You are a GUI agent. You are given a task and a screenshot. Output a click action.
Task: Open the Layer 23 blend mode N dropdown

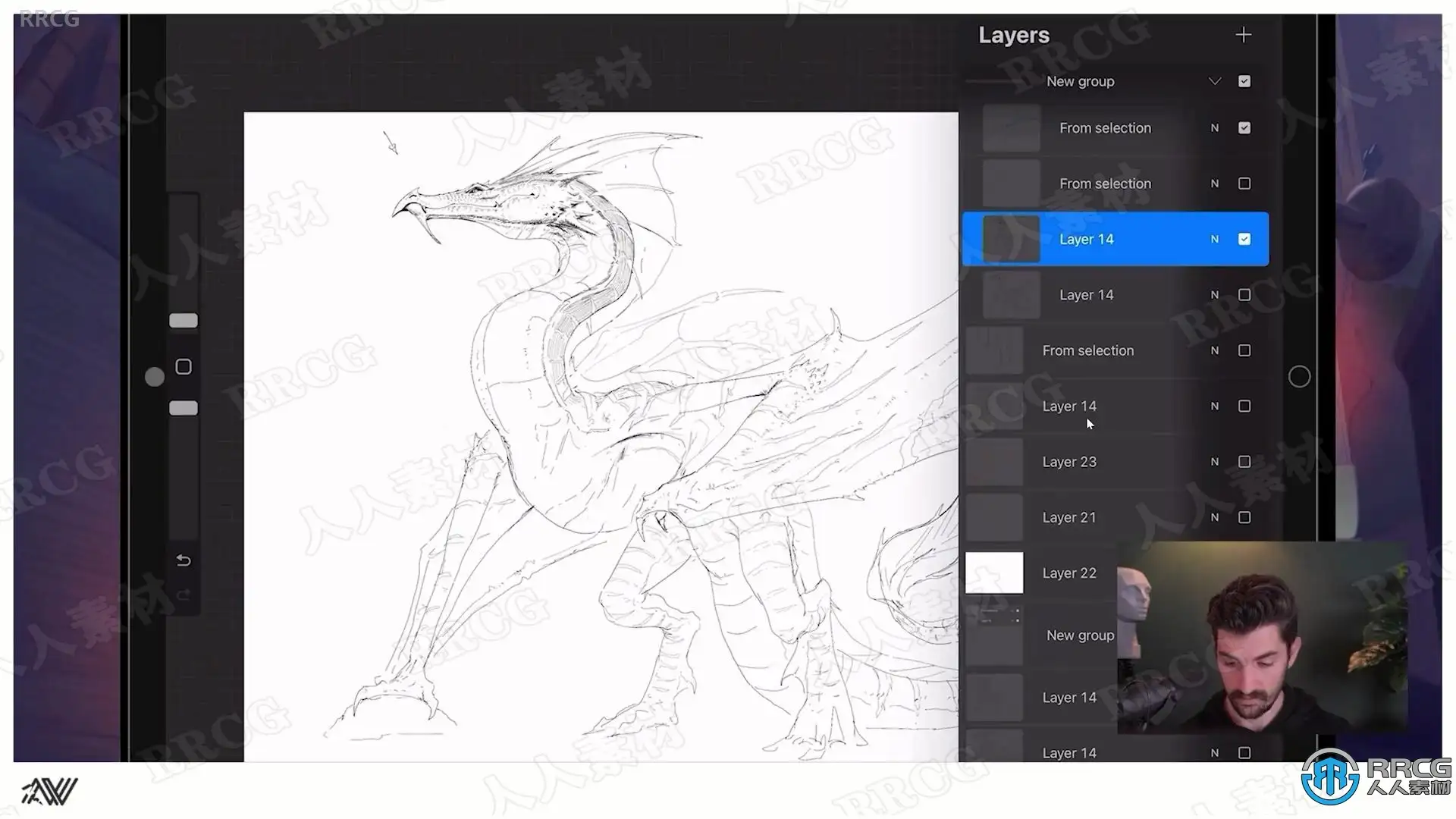pos(1215,462)
